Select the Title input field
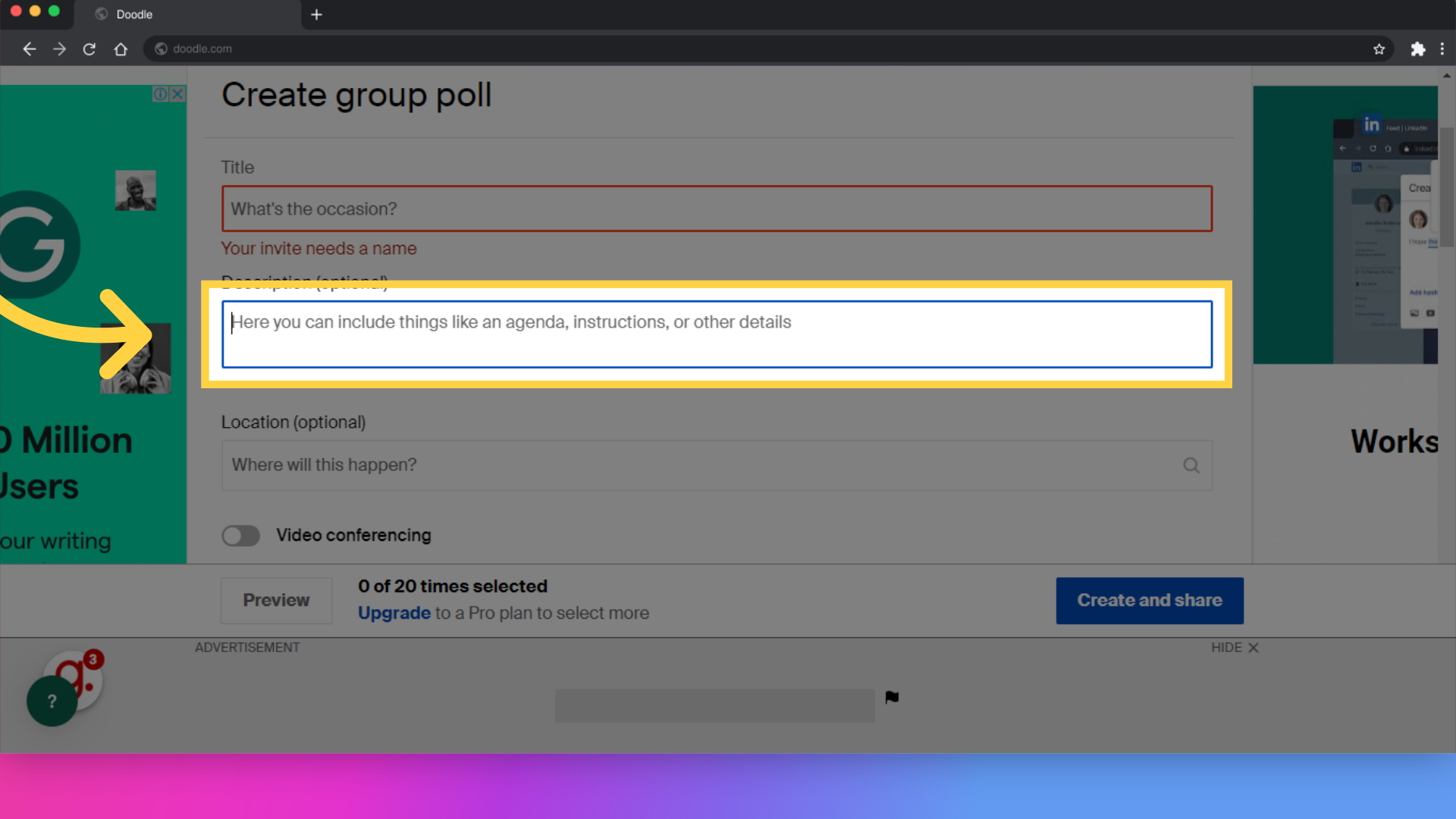This screenshot has width=1456, height=819. click(x=716, y=208)
